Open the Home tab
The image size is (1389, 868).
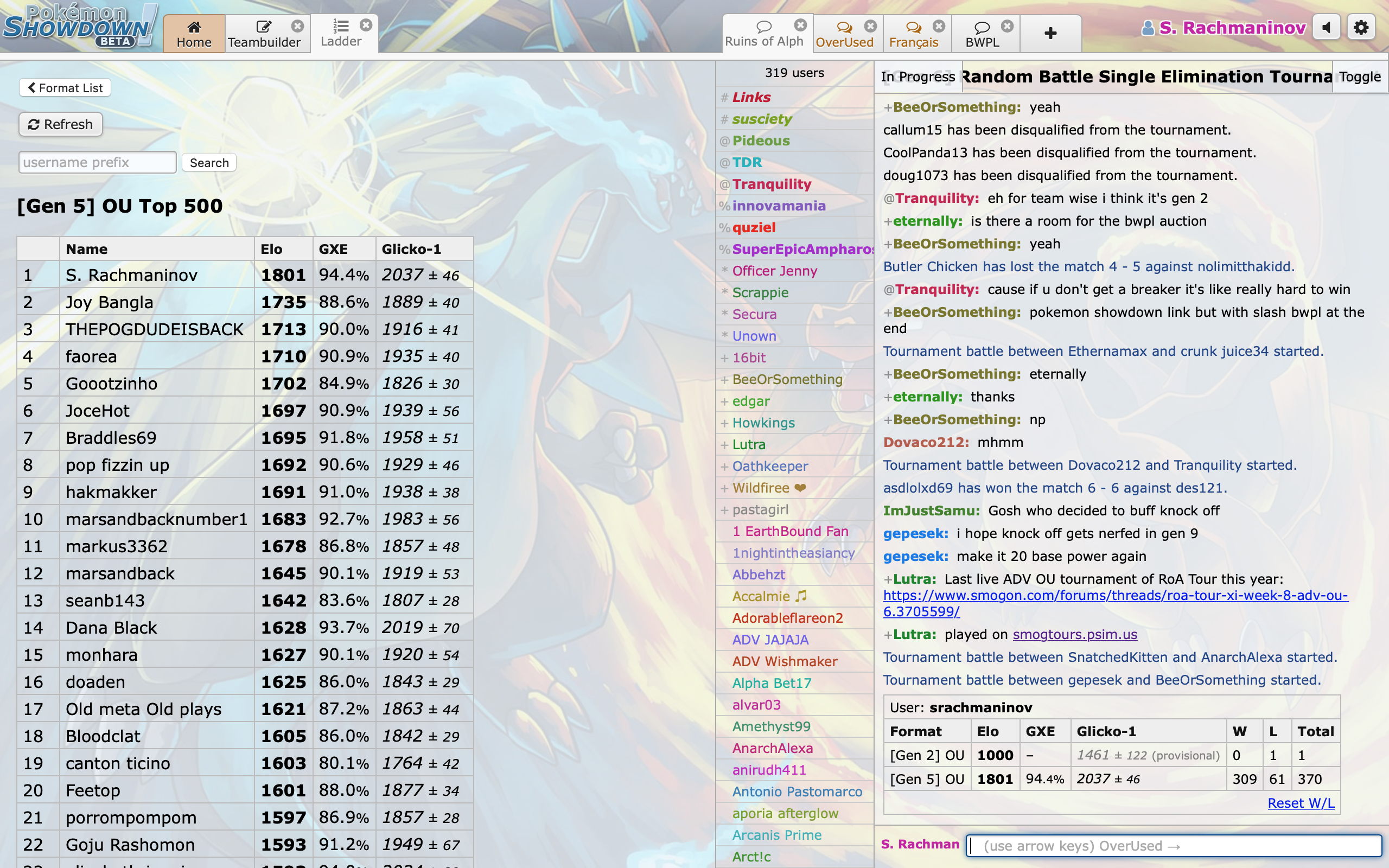(194, 34)
